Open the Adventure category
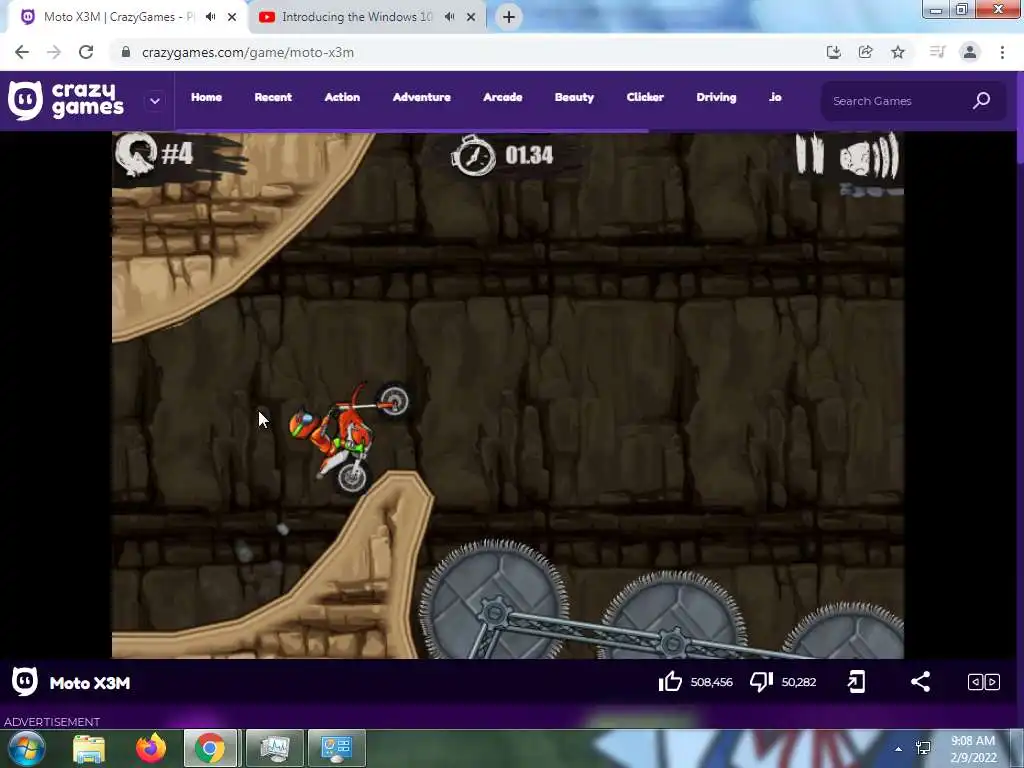 [421, 97]
